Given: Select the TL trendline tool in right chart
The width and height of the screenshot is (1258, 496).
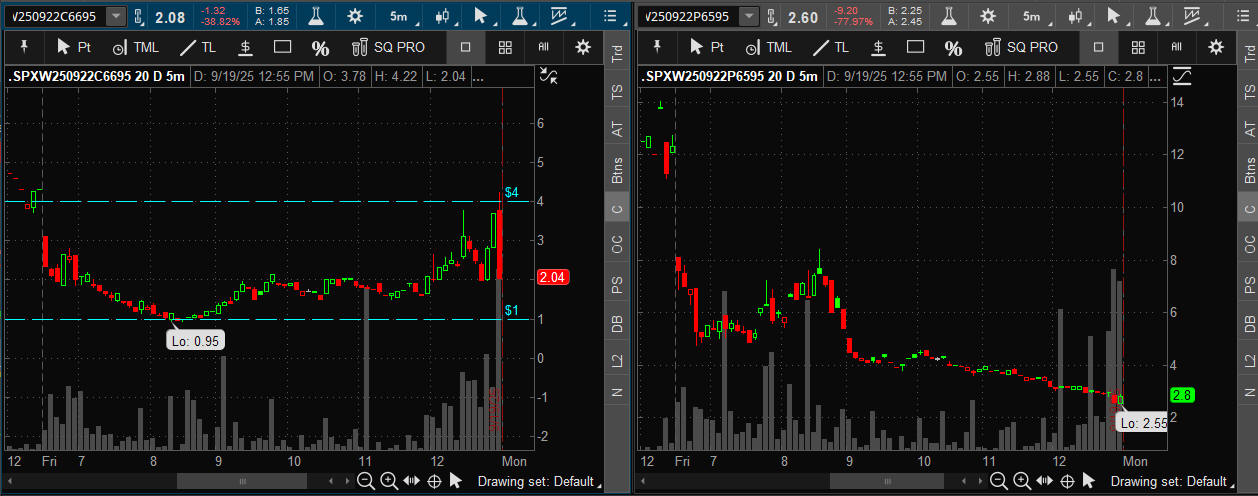Looking at the screenshot, I should click(829, 47).
